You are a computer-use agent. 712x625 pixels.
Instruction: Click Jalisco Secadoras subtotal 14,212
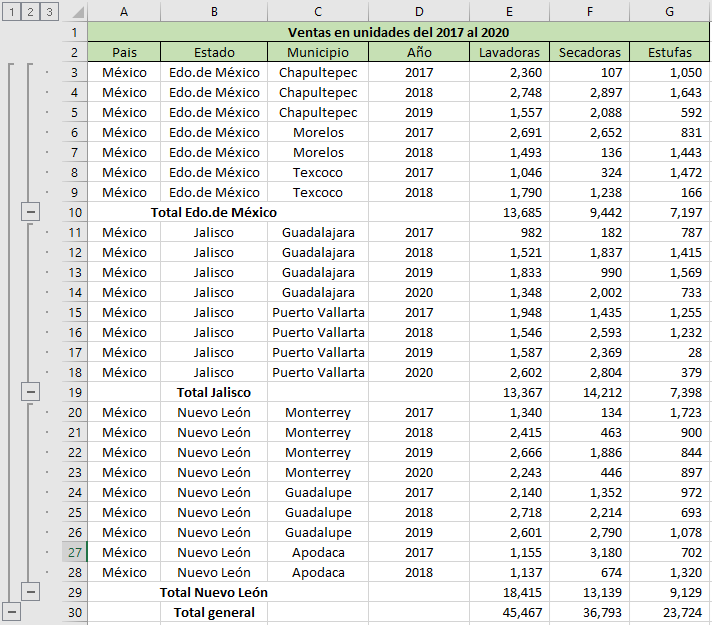589,392
